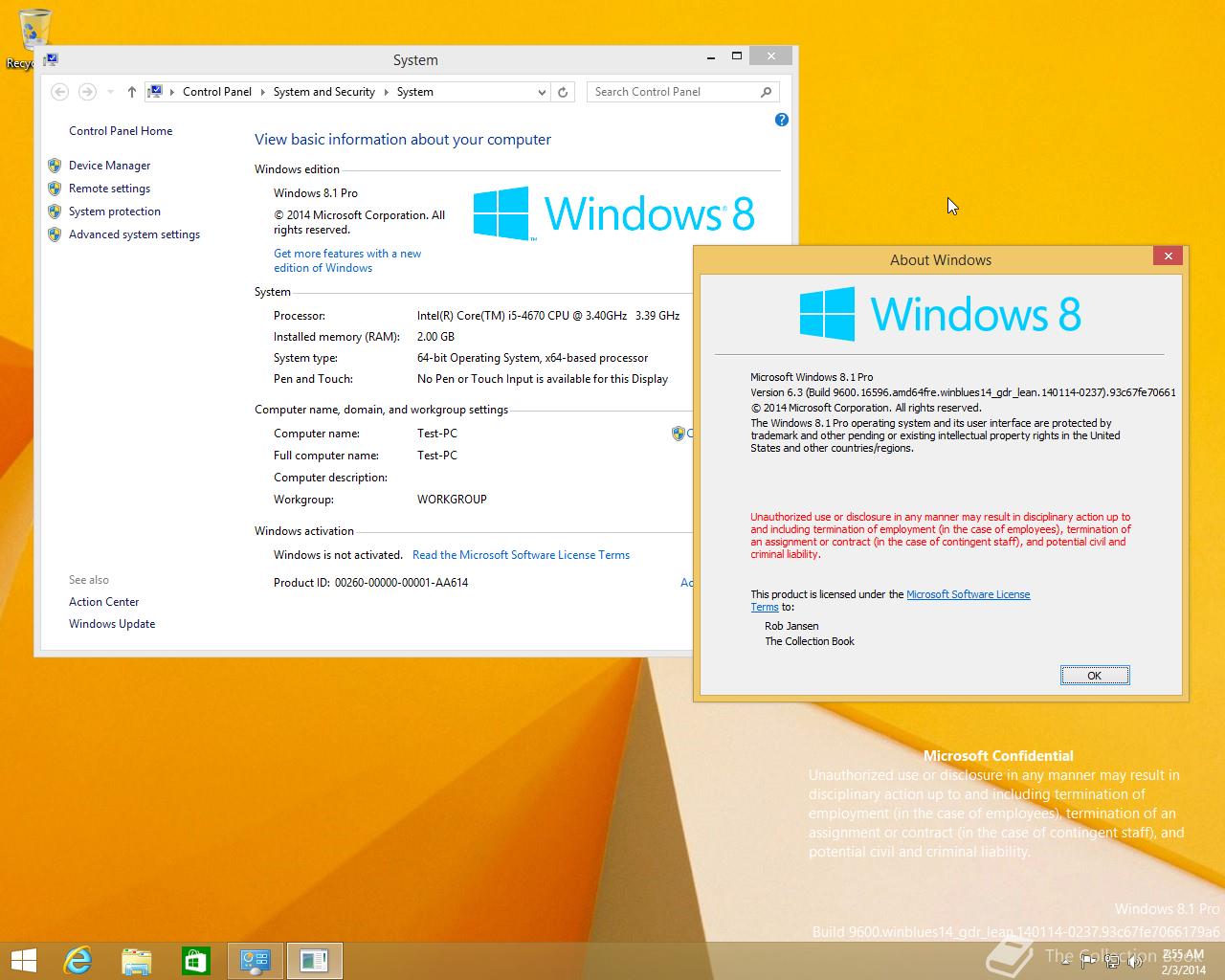Click 'Windows is not activated.' text
This screenshot has height=980, width=1225.
tap(338, 555)
